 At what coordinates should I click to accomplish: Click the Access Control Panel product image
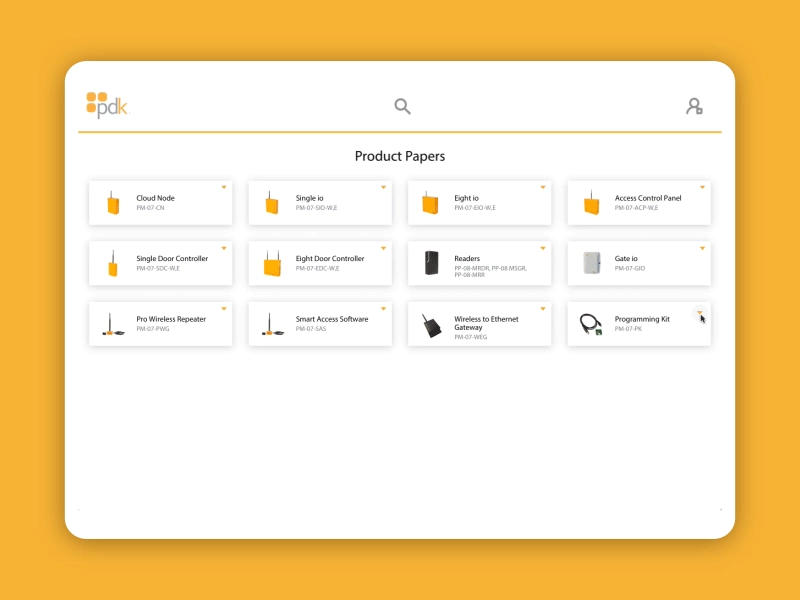[x=591, y=203]
